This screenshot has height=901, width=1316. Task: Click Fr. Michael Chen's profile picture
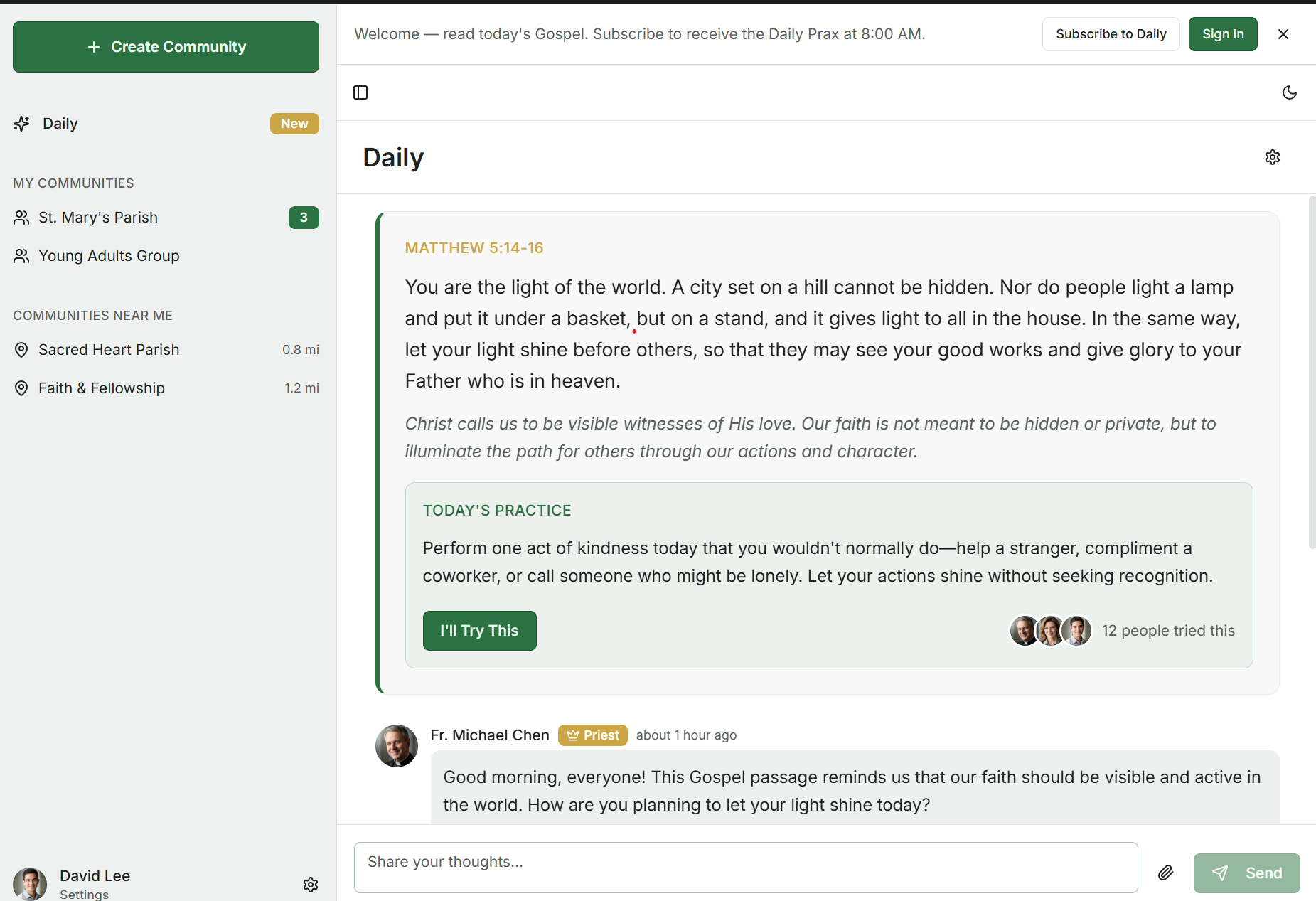point(396,745)
